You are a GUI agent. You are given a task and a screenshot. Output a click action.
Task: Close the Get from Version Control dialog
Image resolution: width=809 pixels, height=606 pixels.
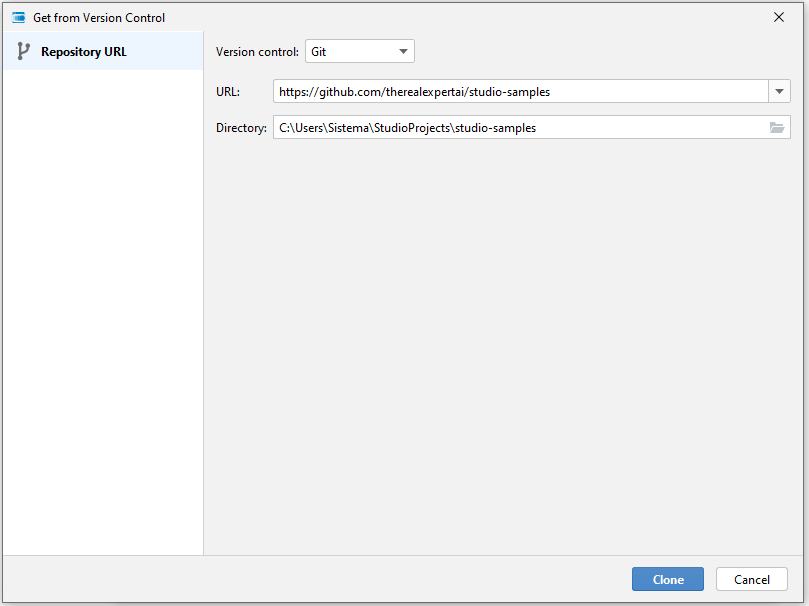tap(779, 17)
